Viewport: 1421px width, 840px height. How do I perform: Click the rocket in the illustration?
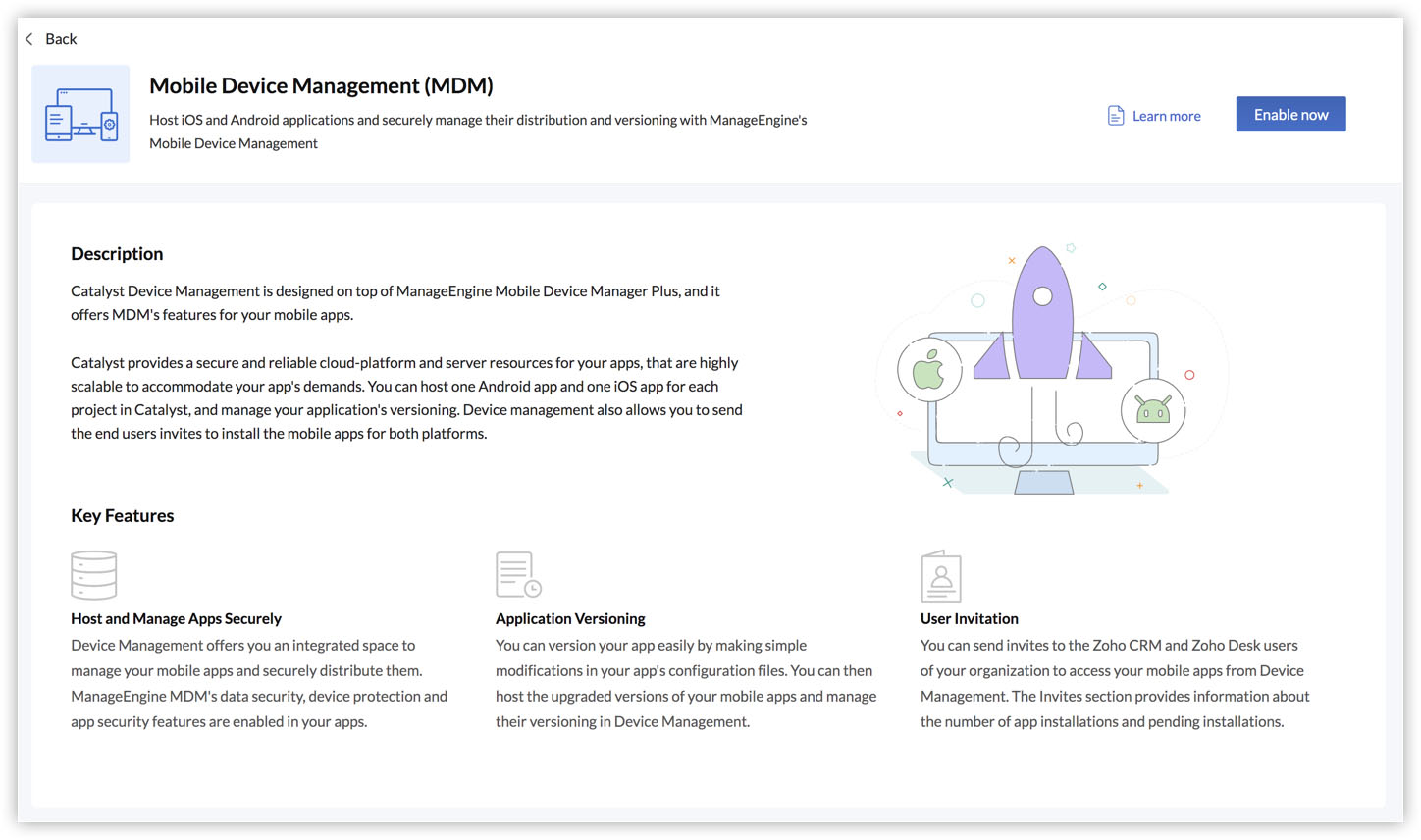coord(1042,314)
